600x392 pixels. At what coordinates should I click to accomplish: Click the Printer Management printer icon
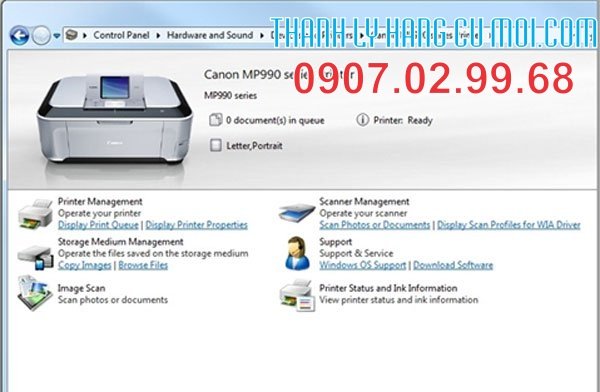coord(36,214)
